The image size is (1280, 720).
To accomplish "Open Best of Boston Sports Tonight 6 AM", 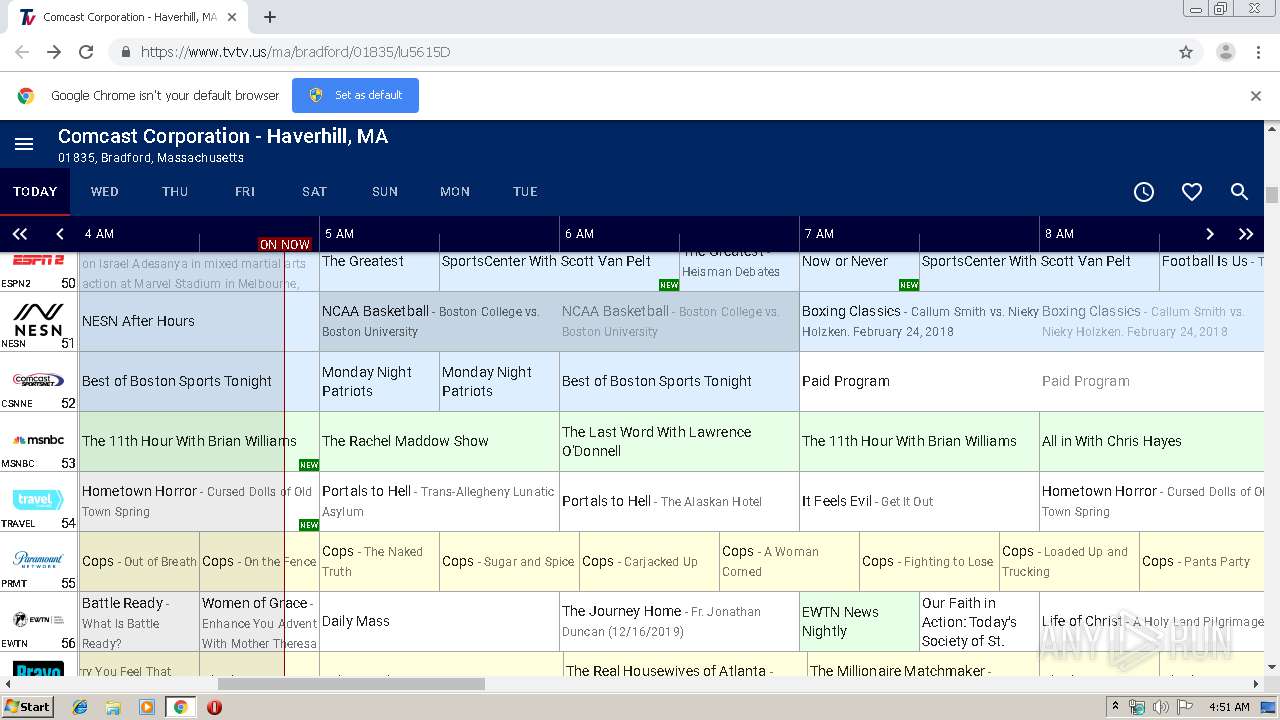I will tap(679, 381).
